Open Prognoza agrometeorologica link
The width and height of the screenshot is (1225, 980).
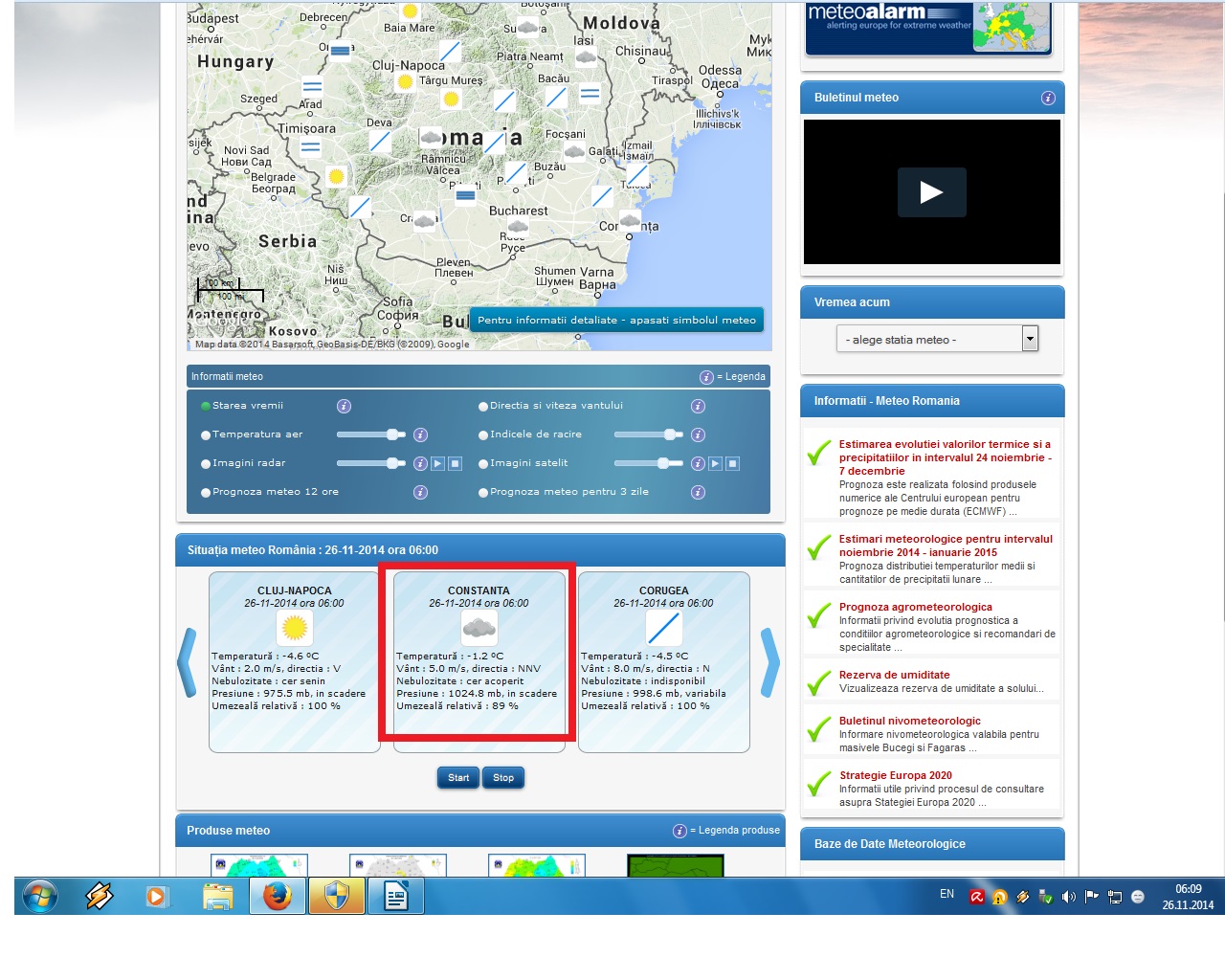point(915,607)
